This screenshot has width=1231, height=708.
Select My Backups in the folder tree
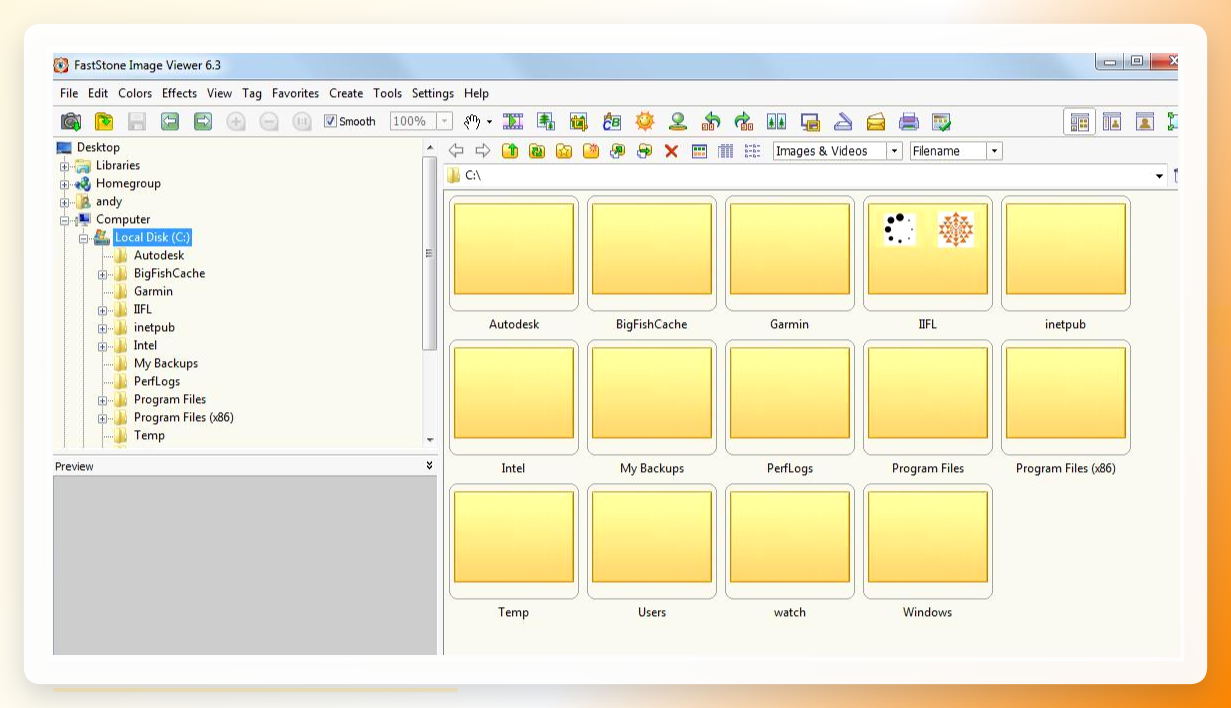pyautogui.click(x=166, y=364)
